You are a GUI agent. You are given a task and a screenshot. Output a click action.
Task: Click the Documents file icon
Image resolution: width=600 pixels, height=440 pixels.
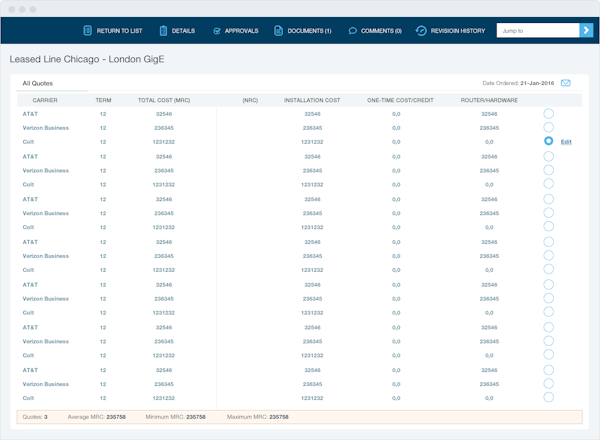279,31
